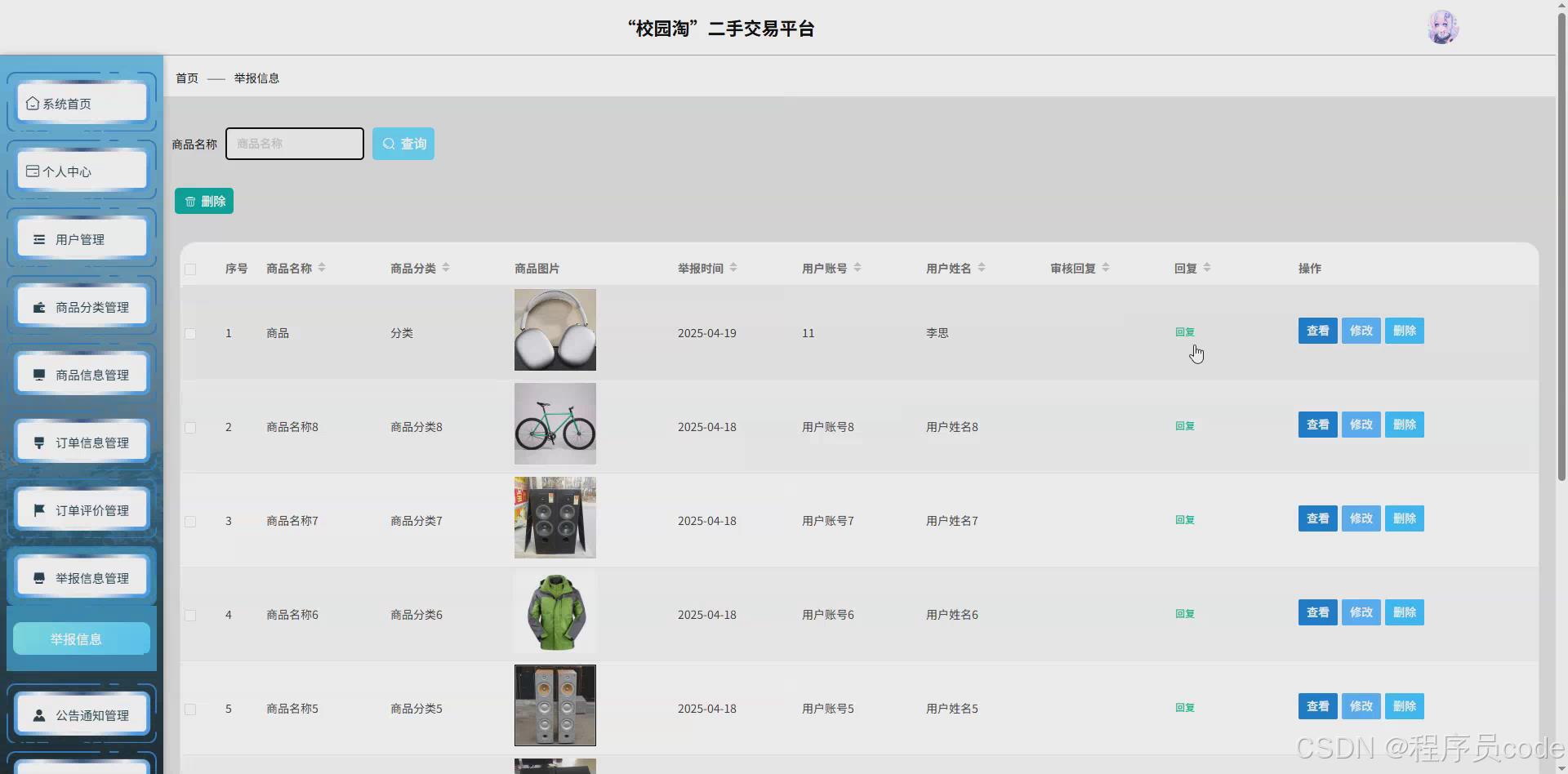
Task: Click the 用户管理 sidebar icon
Action: click(38, 239)
